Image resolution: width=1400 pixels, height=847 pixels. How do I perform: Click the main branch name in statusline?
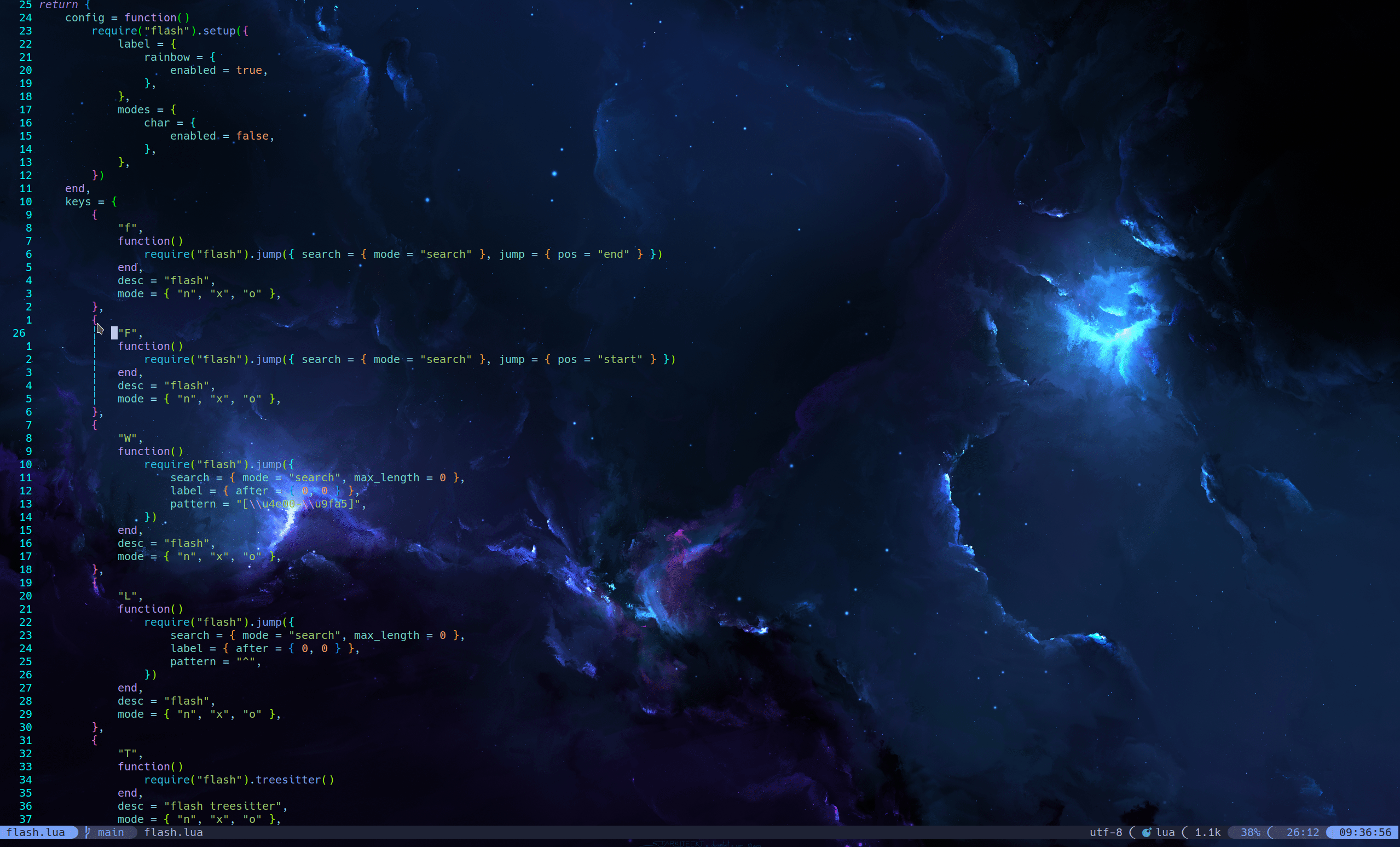click(x=111, y=832)
